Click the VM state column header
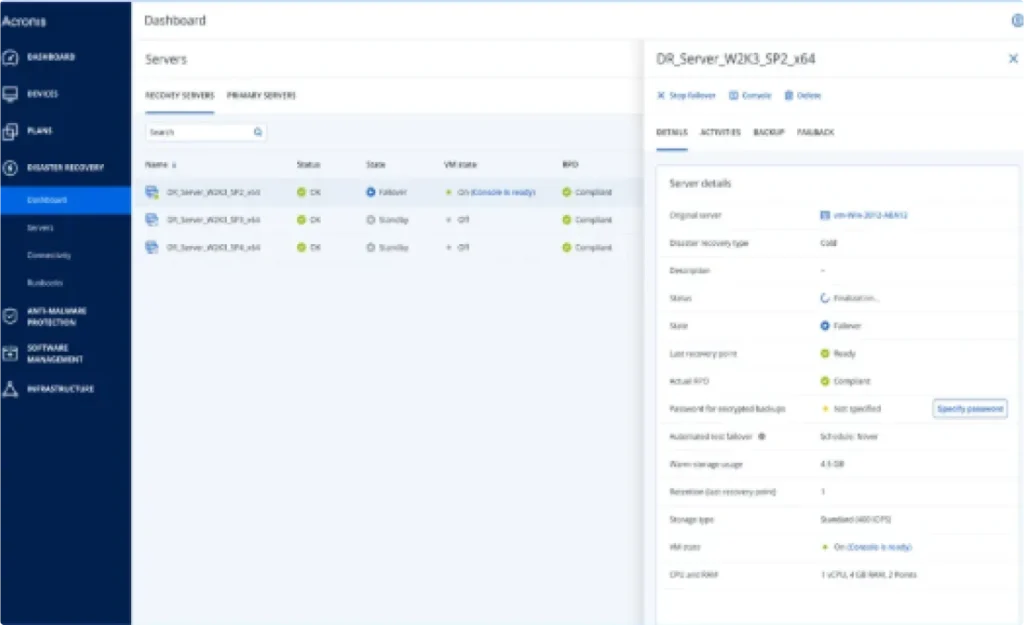 pyautogui.click(x=460, y=165)
